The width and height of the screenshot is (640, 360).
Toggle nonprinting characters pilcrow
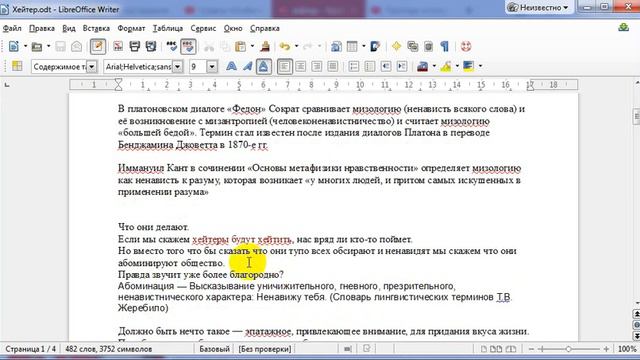[444, 47]
